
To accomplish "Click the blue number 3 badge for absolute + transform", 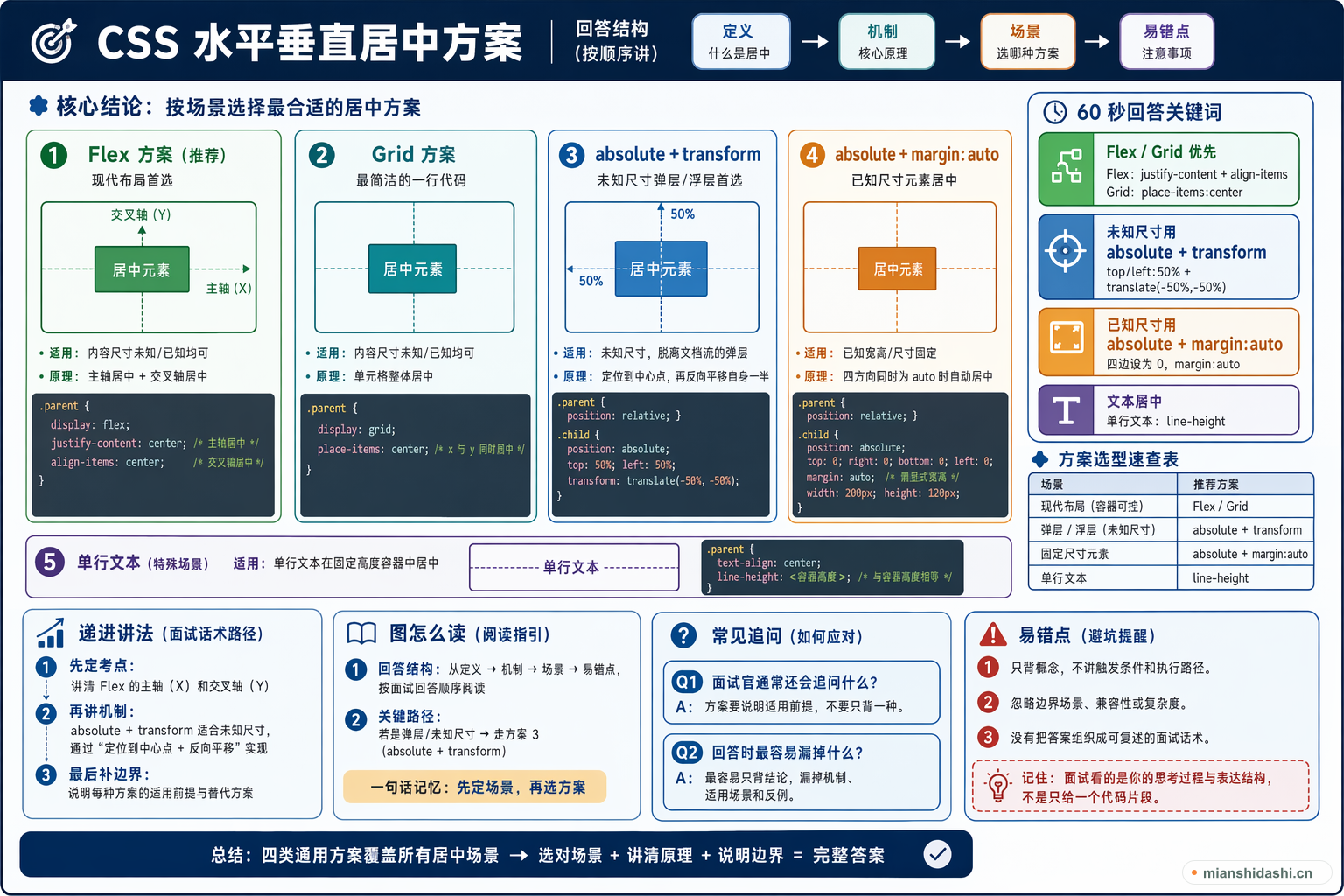I will click(x=571, y=155).
